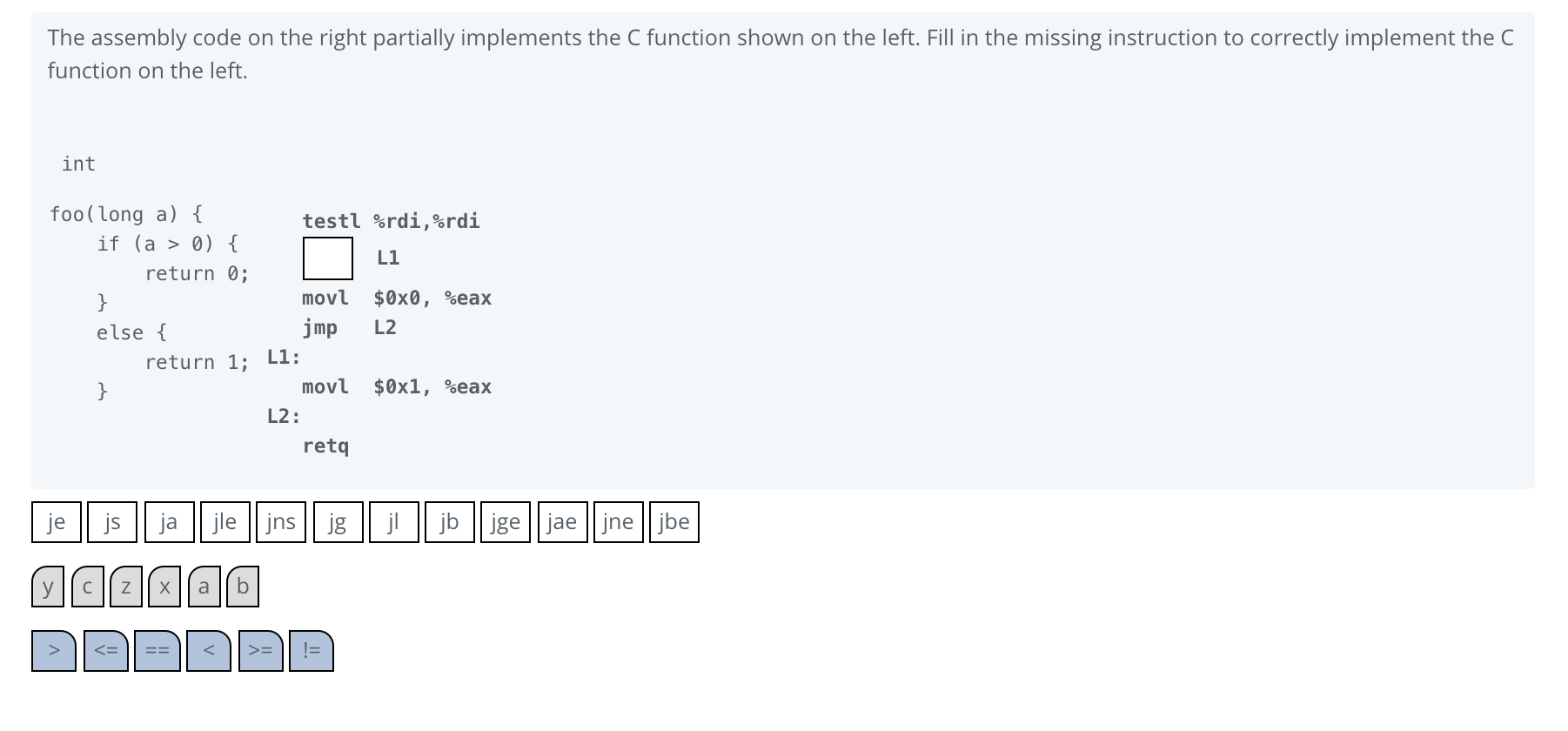The width and height of the screenshot is (1568, 731).
Task: Choose the 'b' variable tile
Action: coord(243,587)
